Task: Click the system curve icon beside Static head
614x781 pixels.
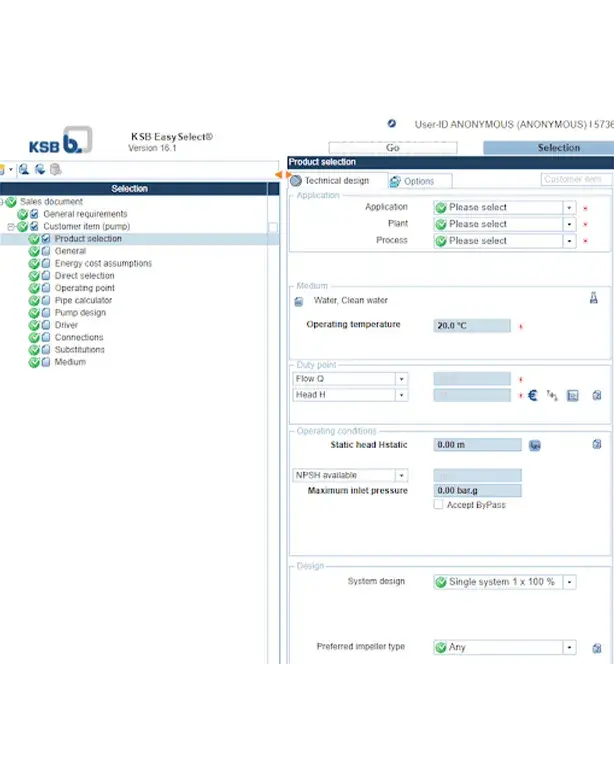Action: pyautogui.click(x=535, y=445)
